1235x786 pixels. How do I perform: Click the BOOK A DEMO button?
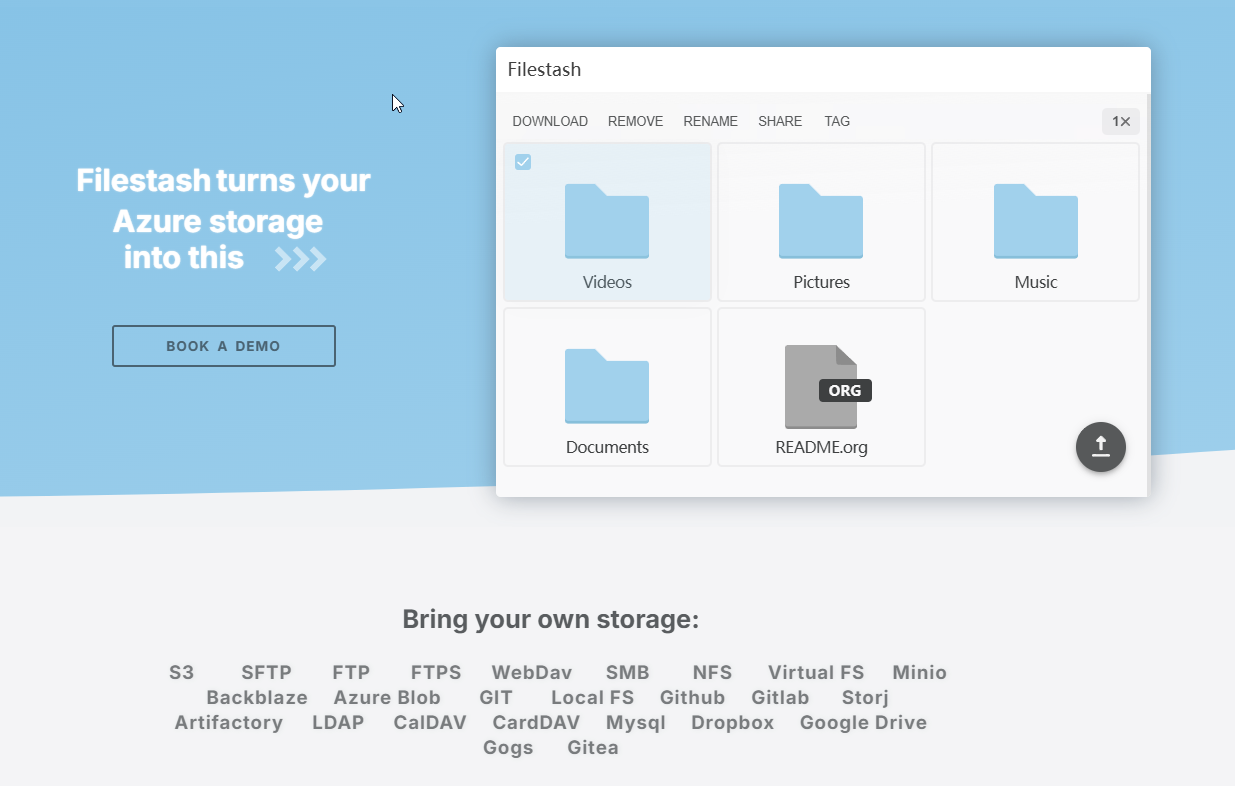click(224, 346)
